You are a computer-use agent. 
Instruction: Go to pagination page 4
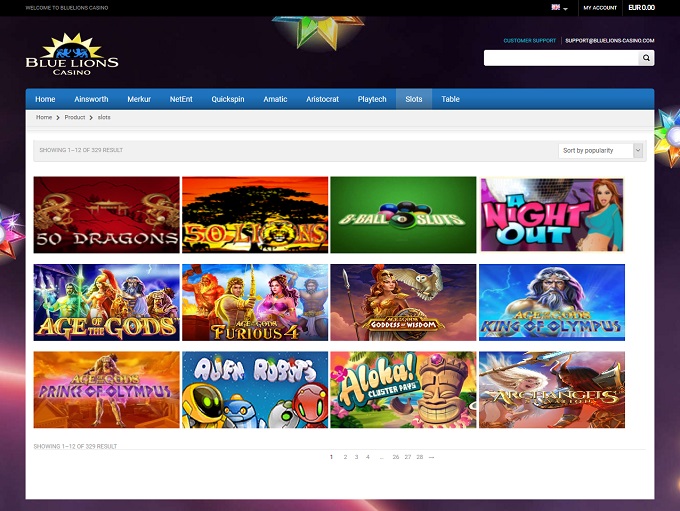(x=368, y=457)
